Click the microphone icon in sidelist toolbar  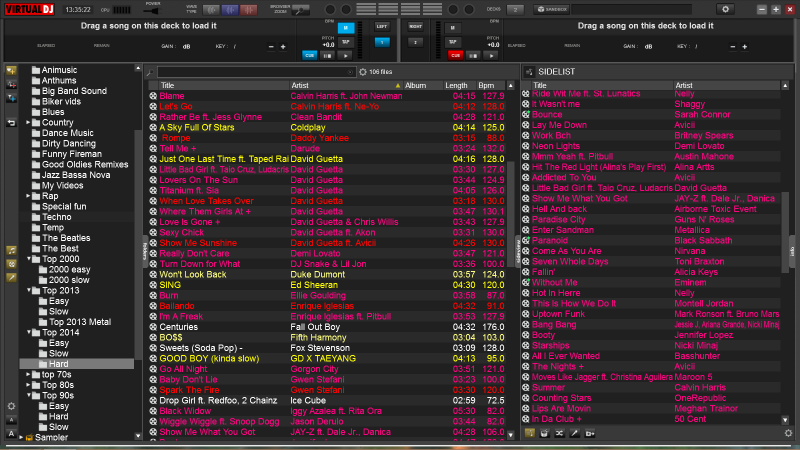point(574,433)
